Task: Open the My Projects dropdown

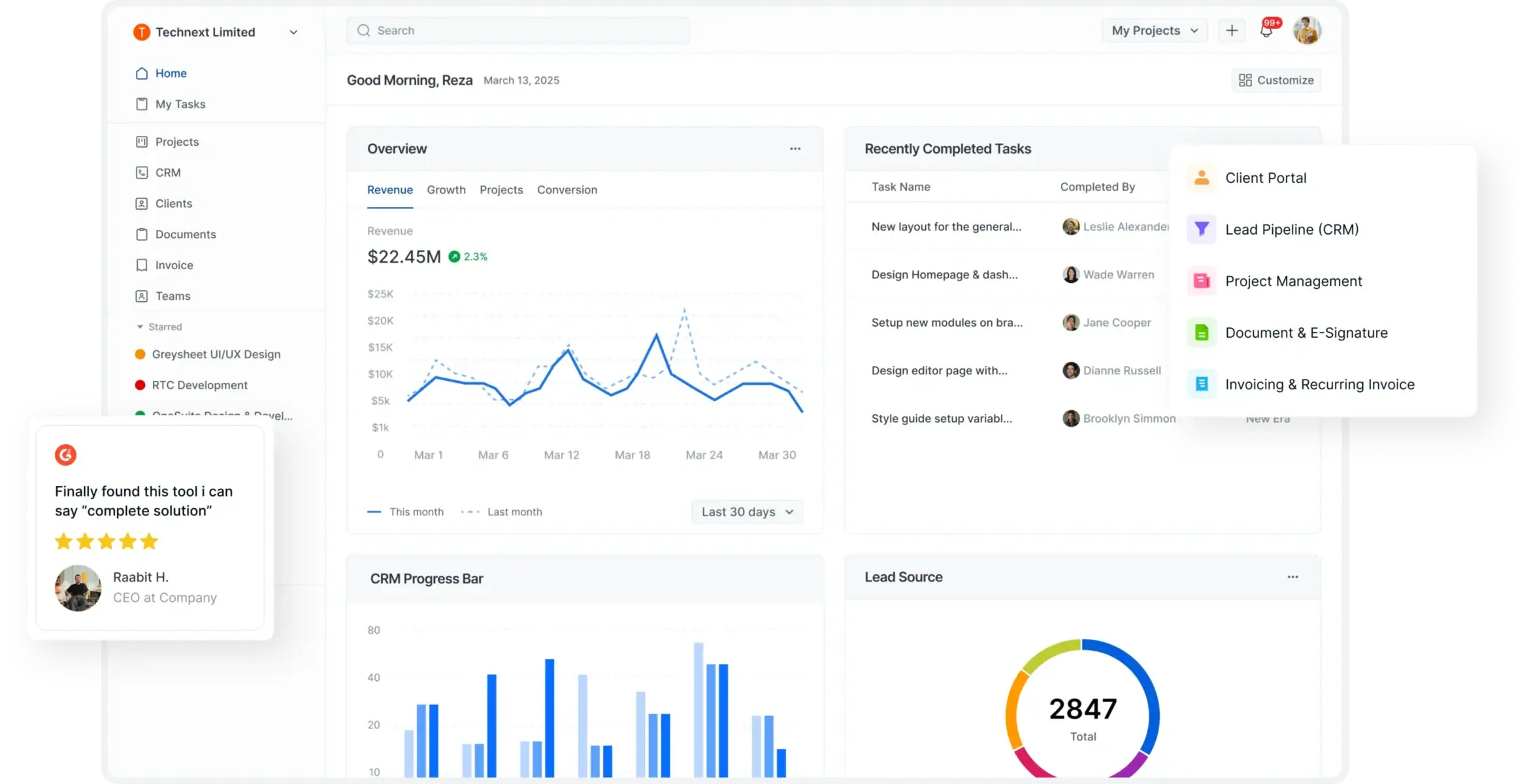Action: tap(1155, 31)
